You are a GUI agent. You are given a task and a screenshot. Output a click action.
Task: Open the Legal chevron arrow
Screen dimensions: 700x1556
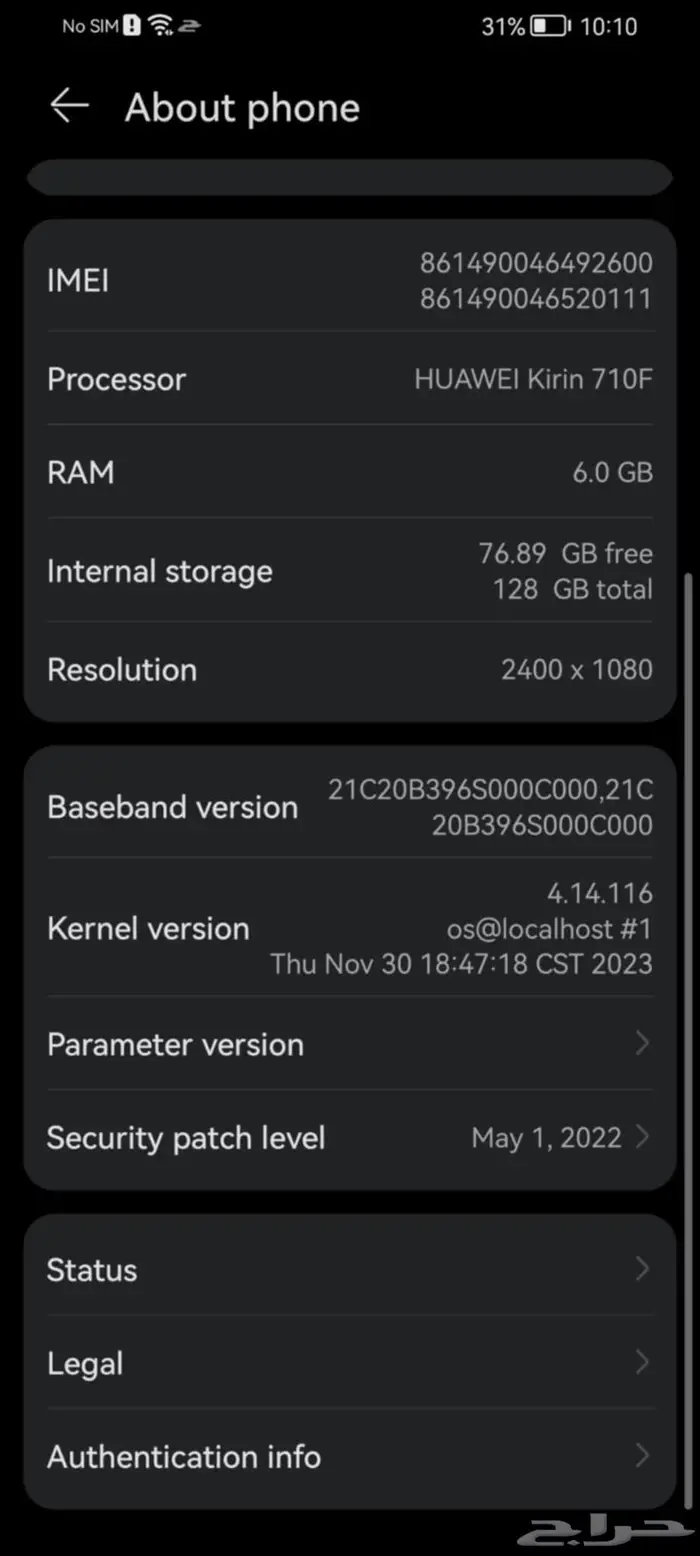[x=642, y=1363]
